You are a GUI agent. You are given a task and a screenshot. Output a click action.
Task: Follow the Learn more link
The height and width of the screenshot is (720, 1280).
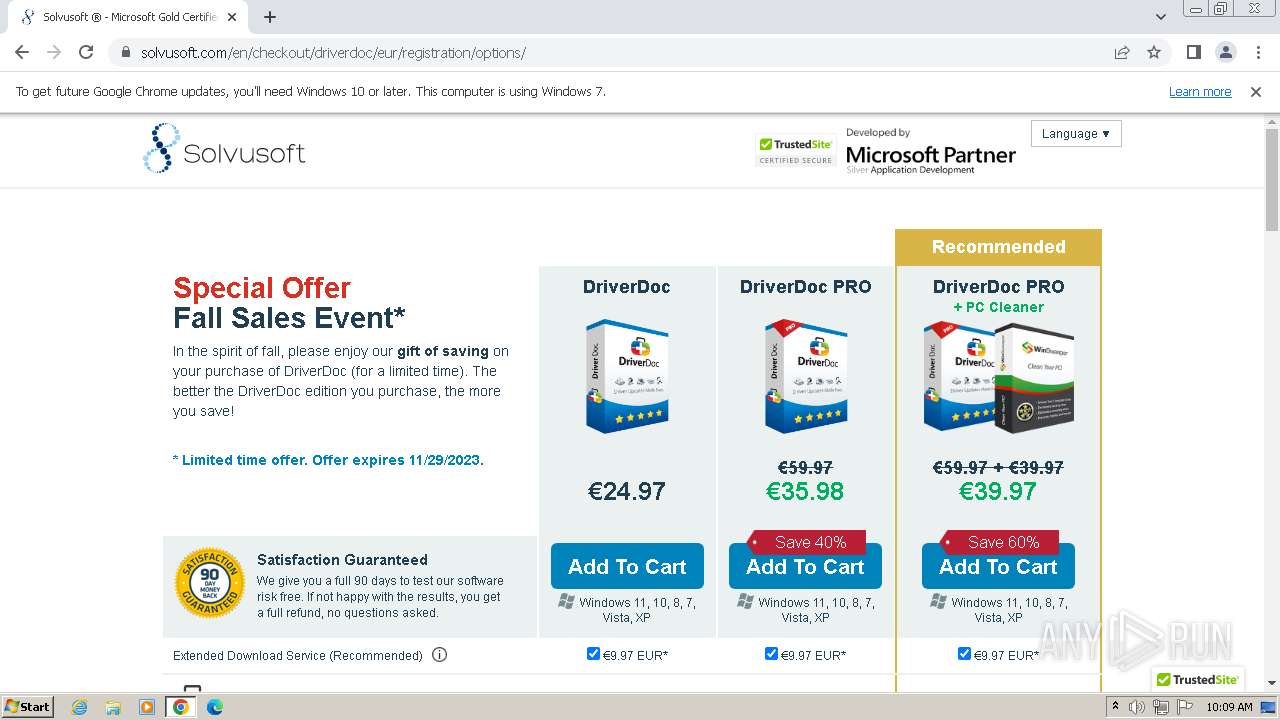click(1200, 92)
